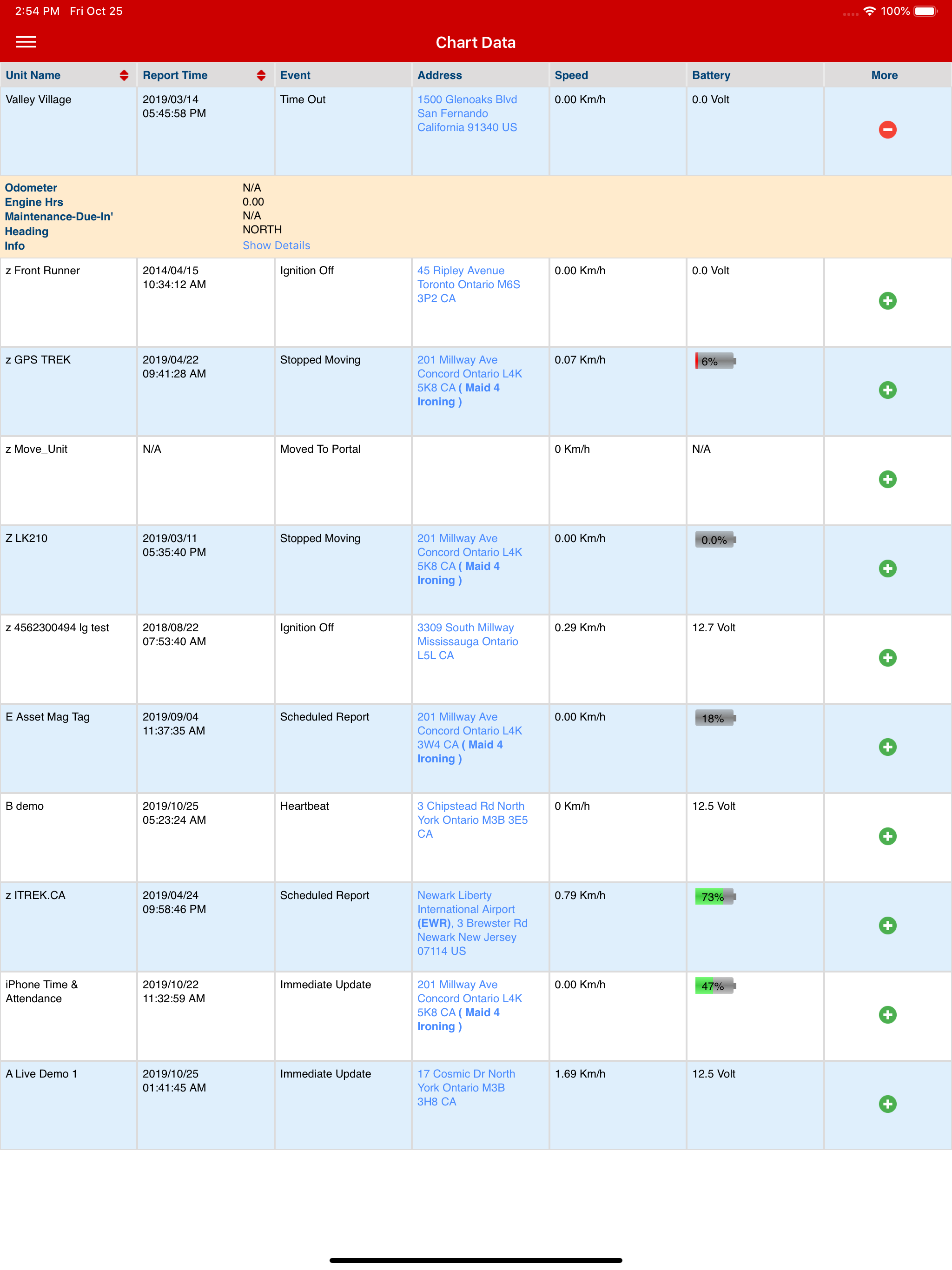Open Newark Liberty International Airport address

[x=472, y=923]
